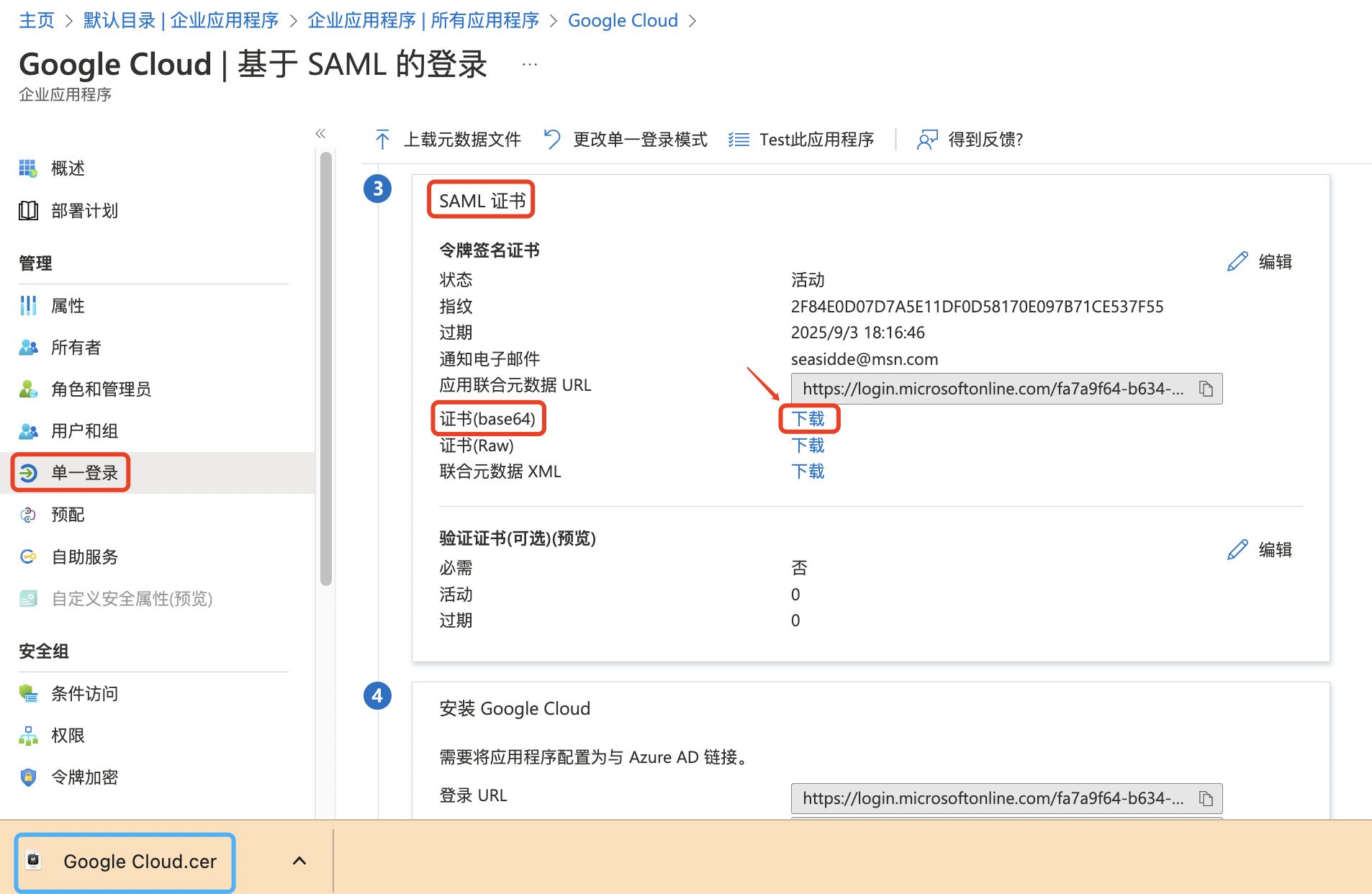Open the 自助服务 self-service icon
Screen dimensions: 1372x894
pyautogui.click(x=28, y=556)
